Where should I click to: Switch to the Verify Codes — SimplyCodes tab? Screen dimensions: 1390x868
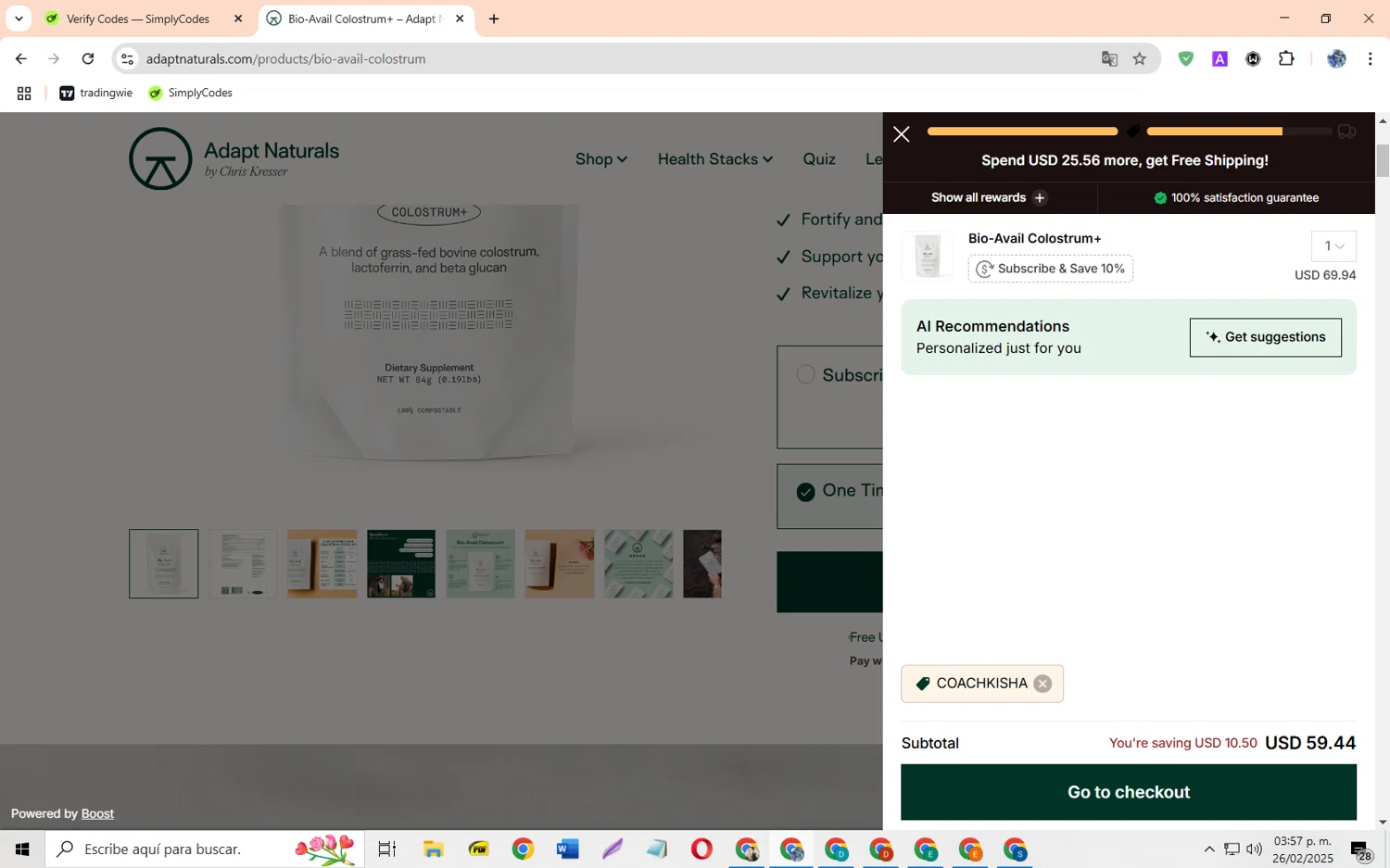pyautogui.click(x=138, y=19)
